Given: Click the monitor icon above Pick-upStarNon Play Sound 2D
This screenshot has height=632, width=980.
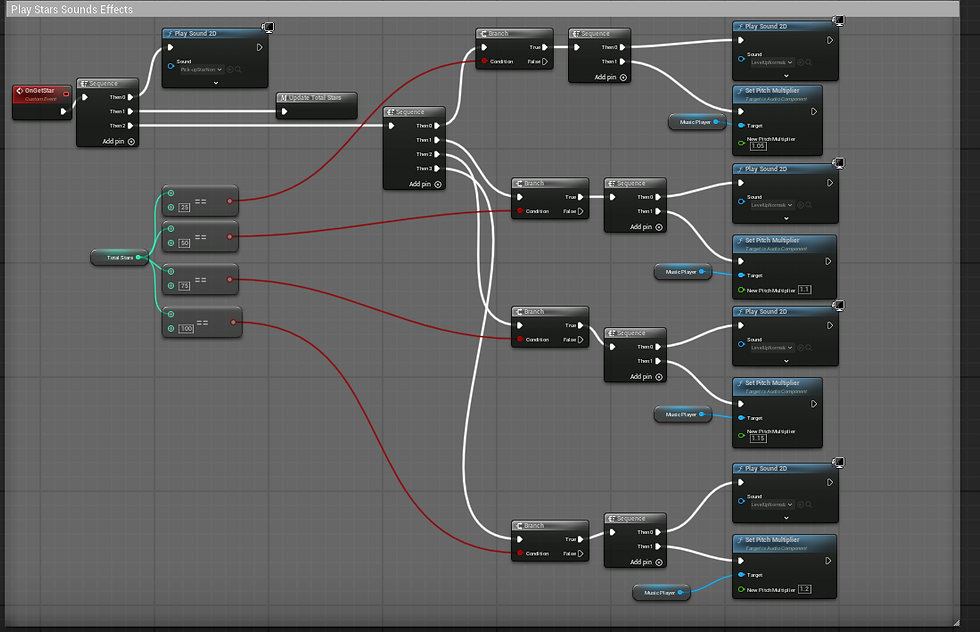Looking at the screenshot, I should point(268,27).
